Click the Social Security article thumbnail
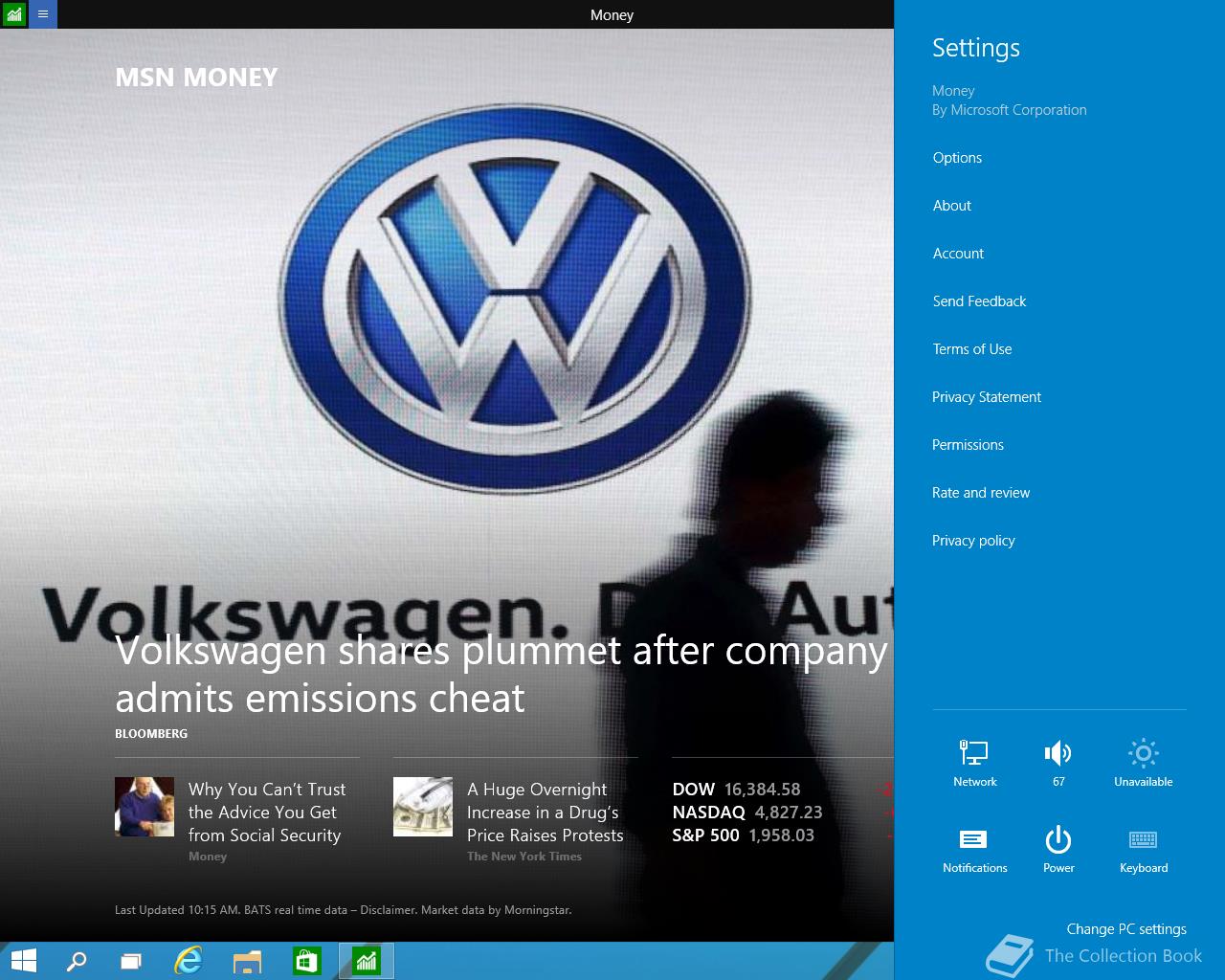This screenshot has height=980, width=1225. tap(145, 807)
